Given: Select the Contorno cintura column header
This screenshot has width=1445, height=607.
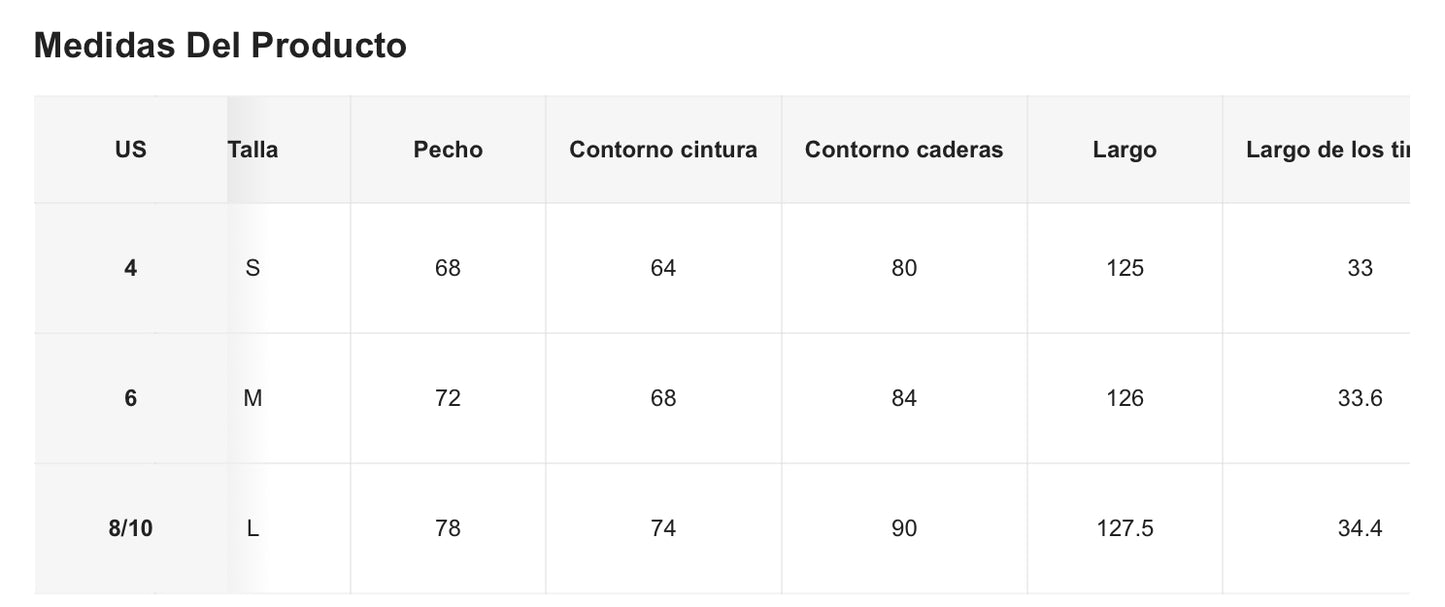Looking at the screenshot, I should pos(663,150).
